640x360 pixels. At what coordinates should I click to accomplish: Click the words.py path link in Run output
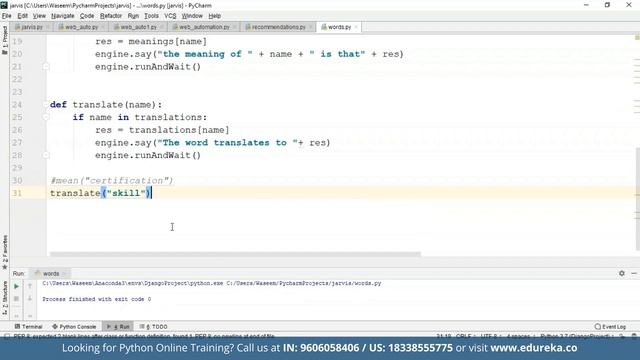304,283
